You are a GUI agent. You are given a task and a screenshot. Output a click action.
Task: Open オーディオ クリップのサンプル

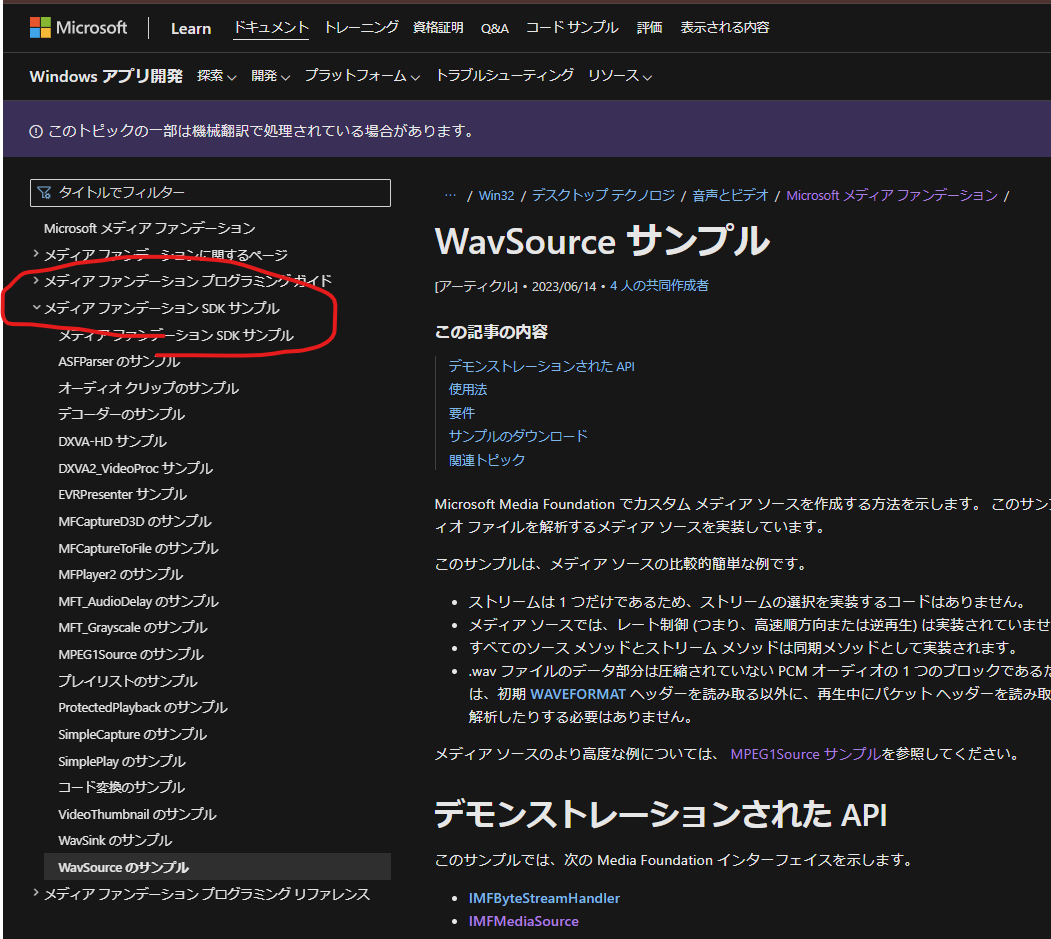pyautogui.click(x=148, y=388)
